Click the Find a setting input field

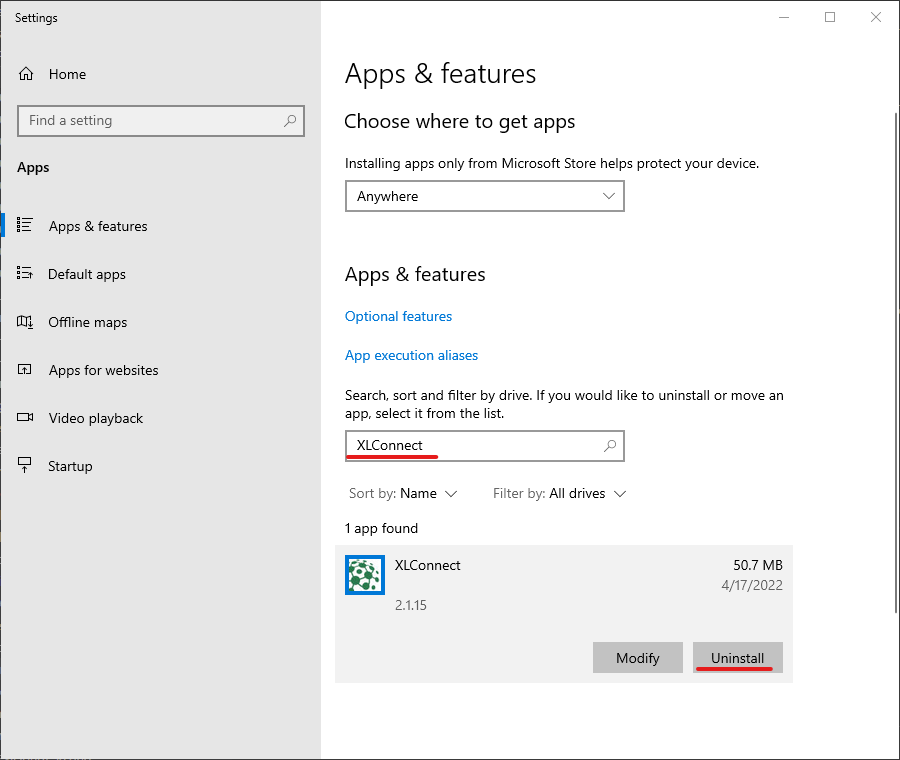click(150, 121)
